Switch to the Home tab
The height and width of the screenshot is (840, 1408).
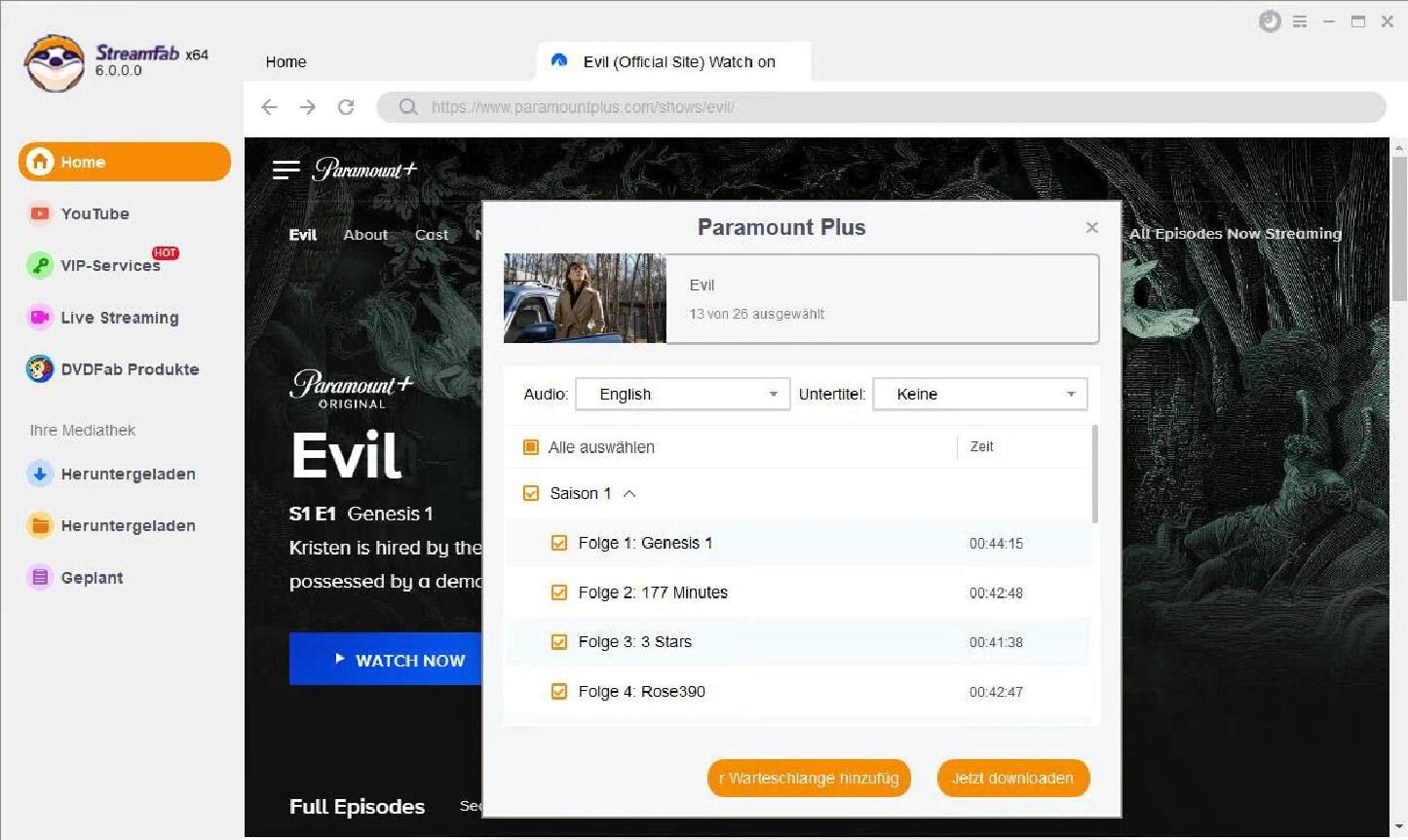(x=285, y=61)
